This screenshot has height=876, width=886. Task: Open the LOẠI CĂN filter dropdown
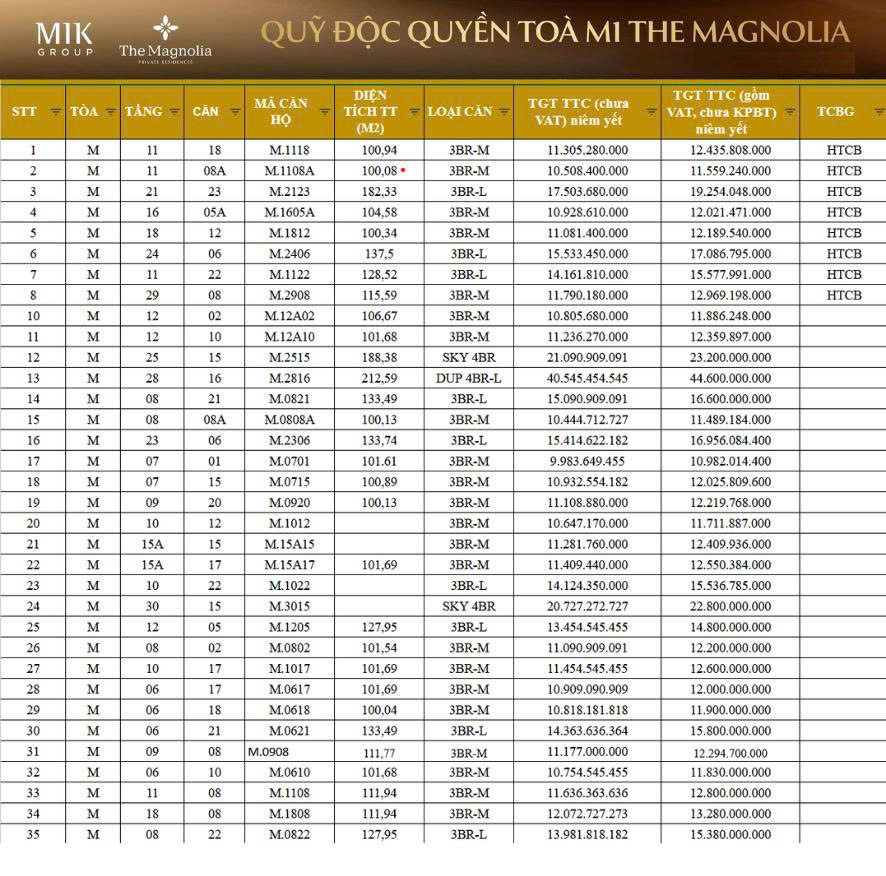[504, 112]
